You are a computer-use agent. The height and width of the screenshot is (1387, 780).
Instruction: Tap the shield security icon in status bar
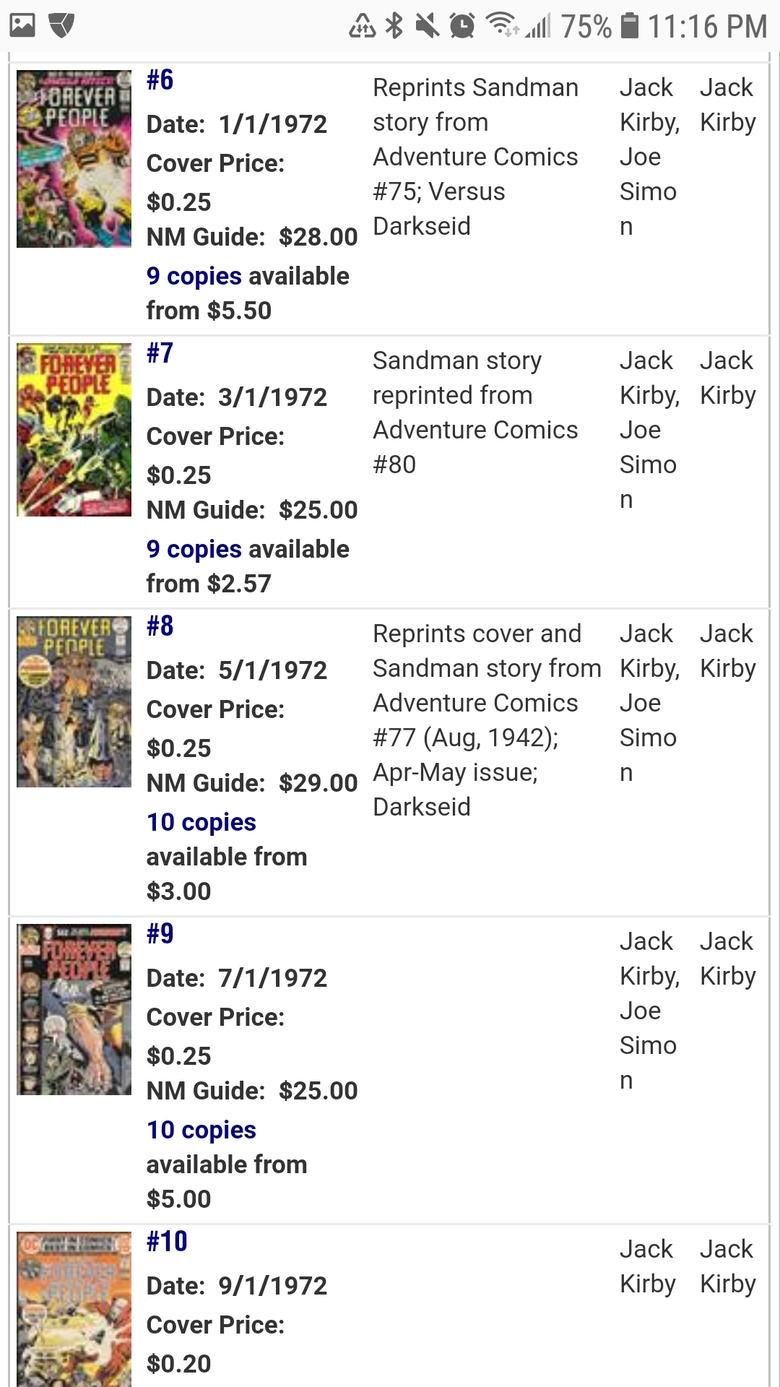click(x=62, y=25)
